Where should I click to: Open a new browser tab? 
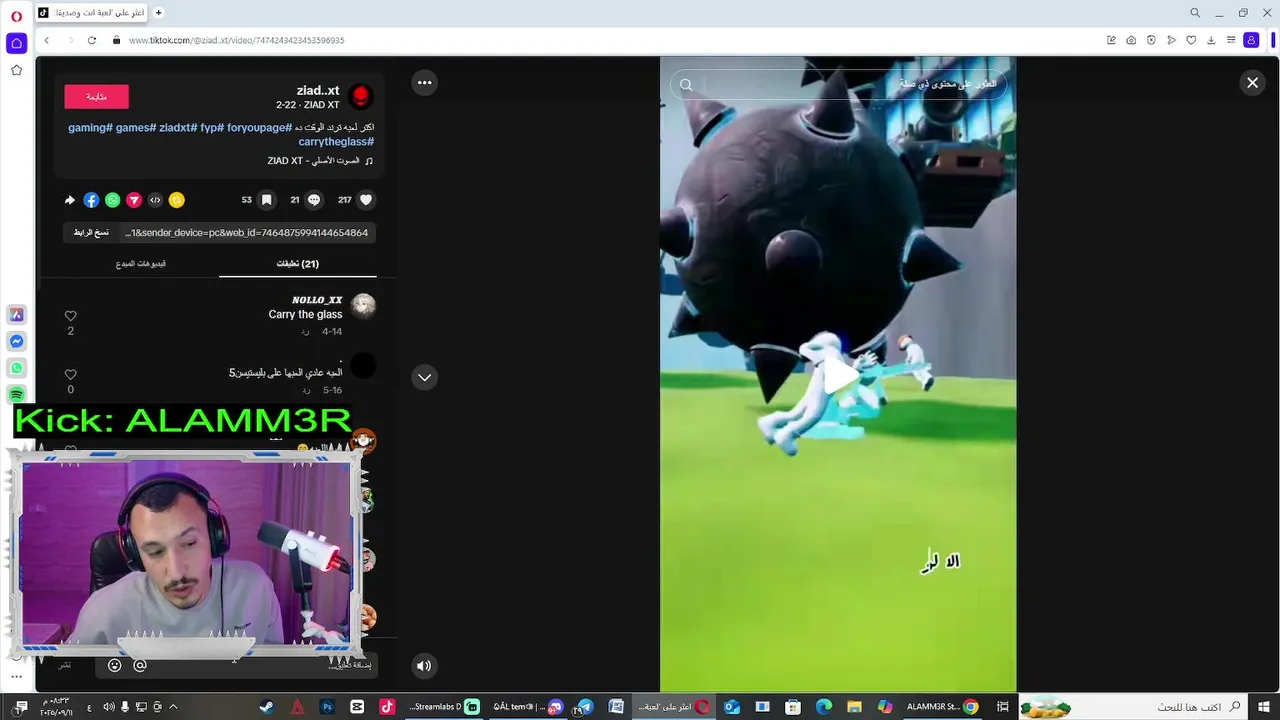tap(158, 13)
